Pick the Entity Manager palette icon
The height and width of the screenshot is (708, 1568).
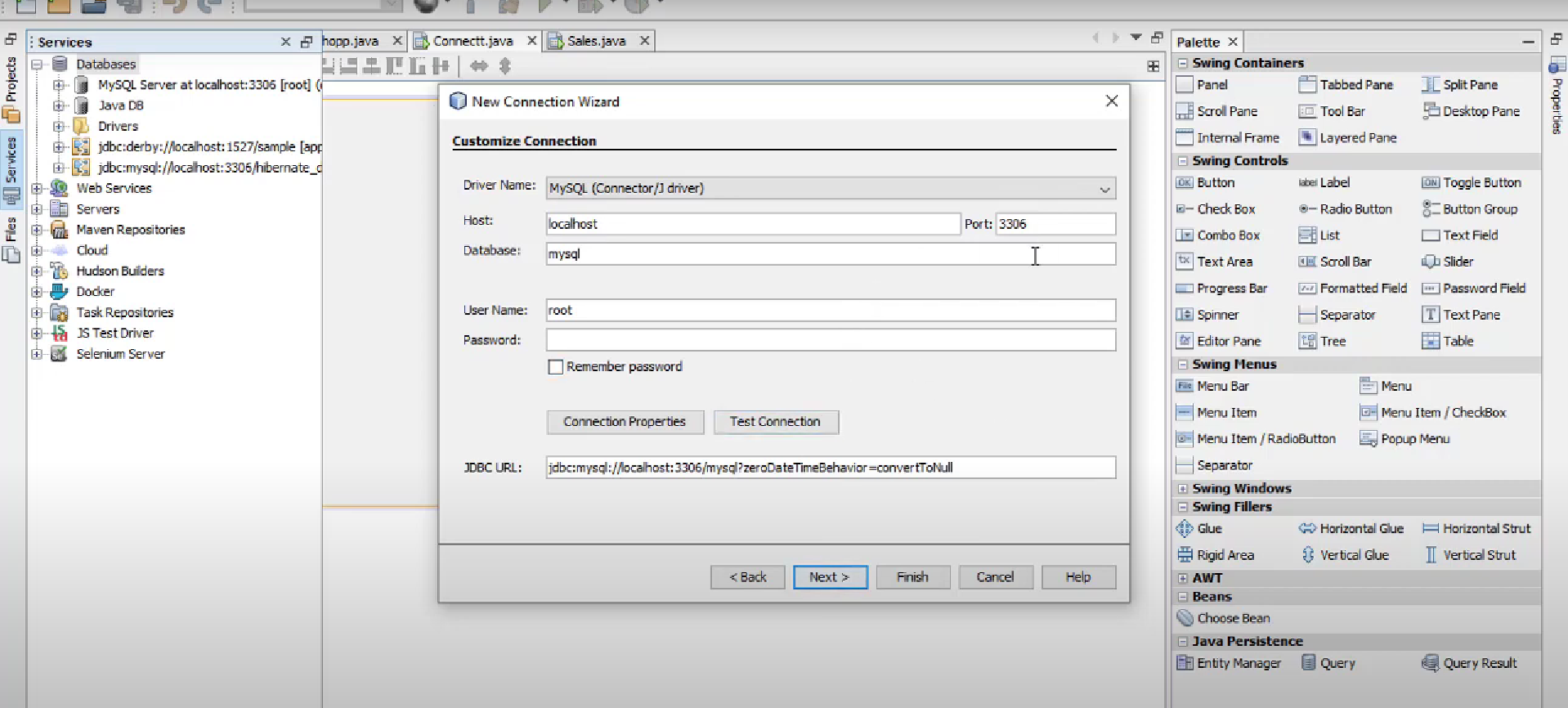tap(1185, 663)
